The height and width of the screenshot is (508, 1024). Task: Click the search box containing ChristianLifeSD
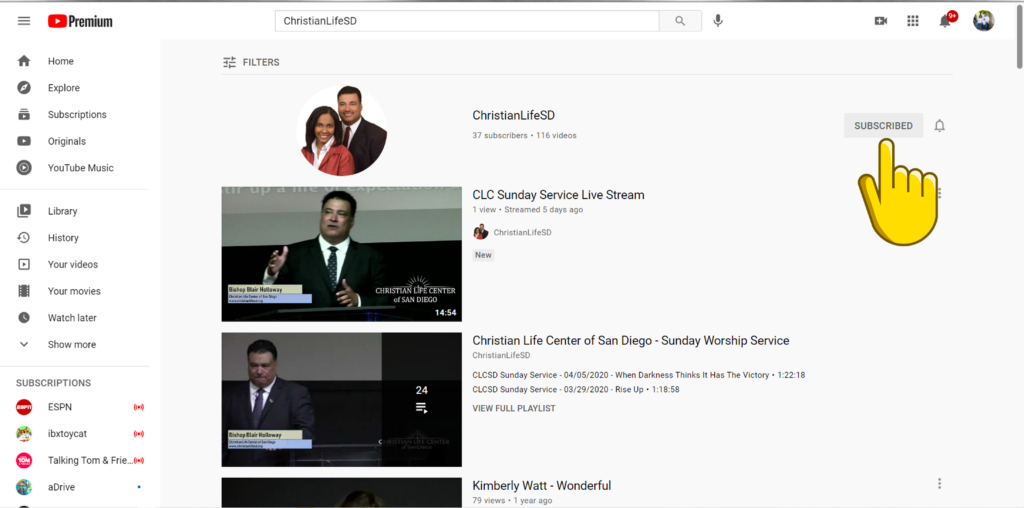(467, 21)
